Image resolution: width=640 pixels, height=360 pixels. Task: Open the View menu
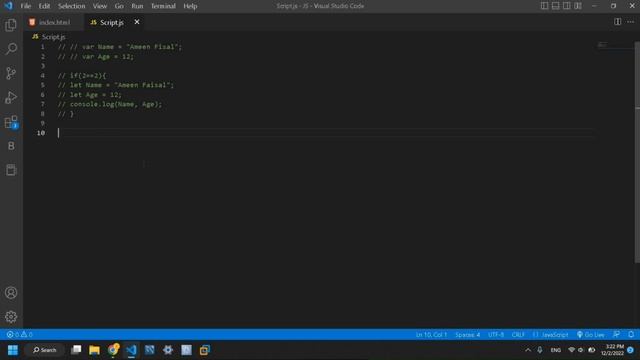(x=100, y=6)
